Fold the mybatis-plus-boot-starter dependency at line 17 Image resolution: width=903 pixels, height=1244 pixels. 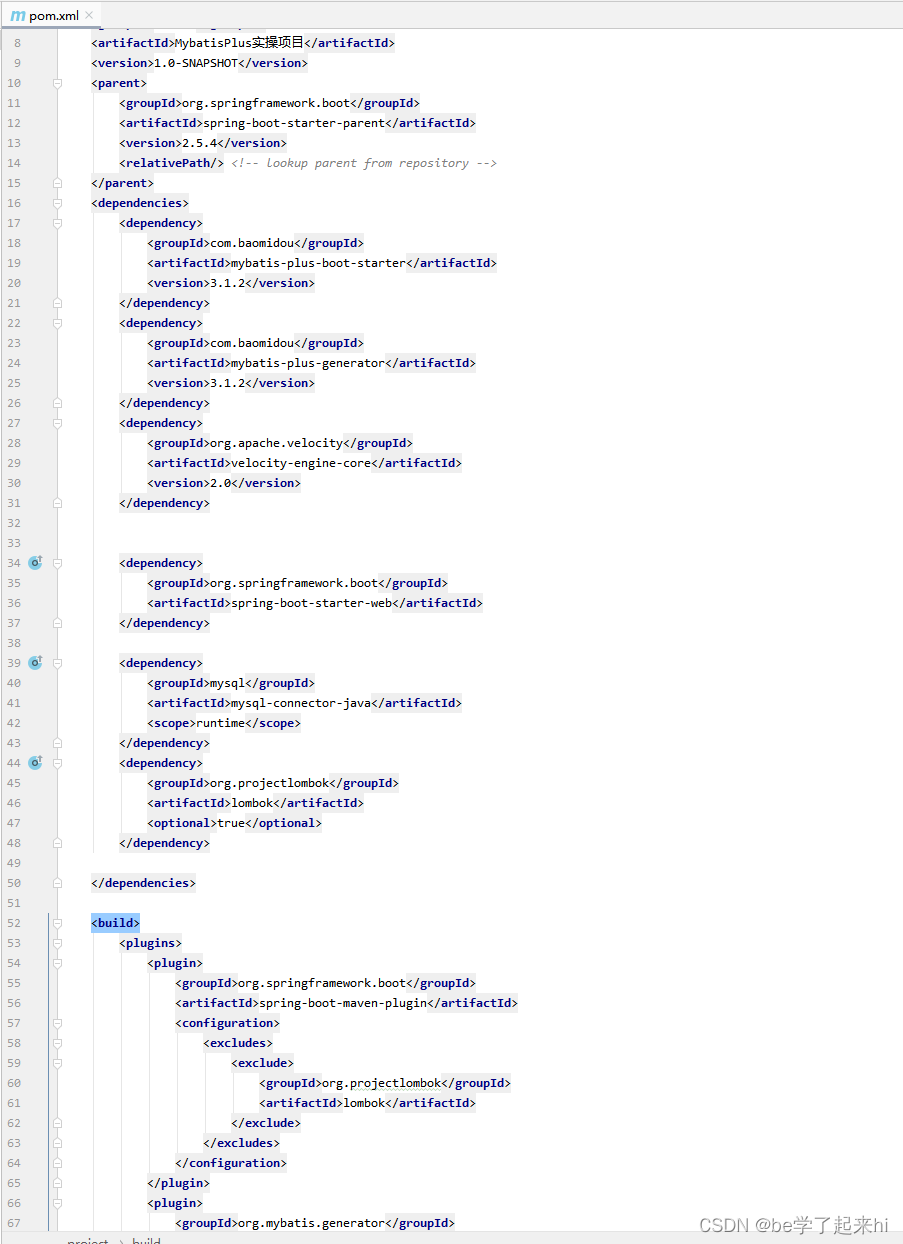coord(58,223)
